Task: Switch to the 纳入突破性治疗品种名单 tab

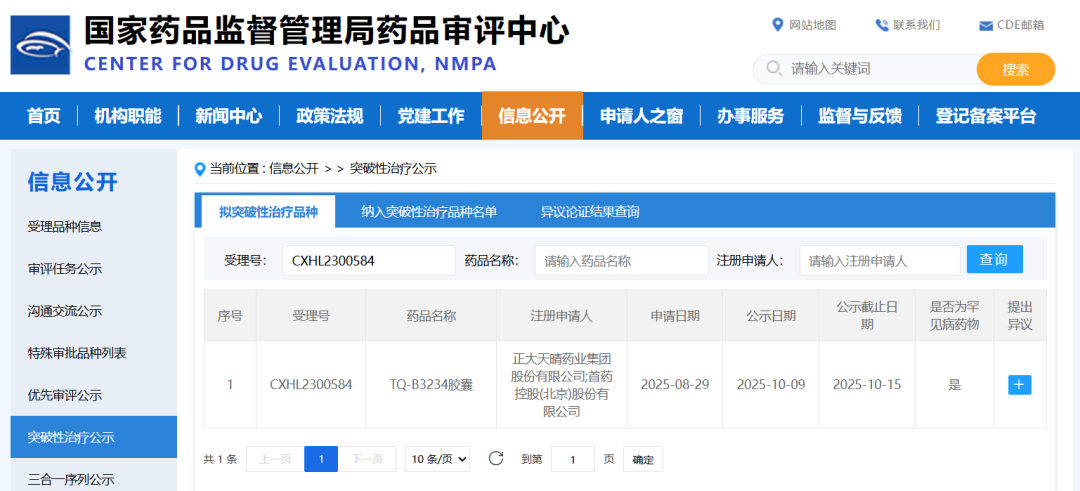Action: [x=429, y=211]
